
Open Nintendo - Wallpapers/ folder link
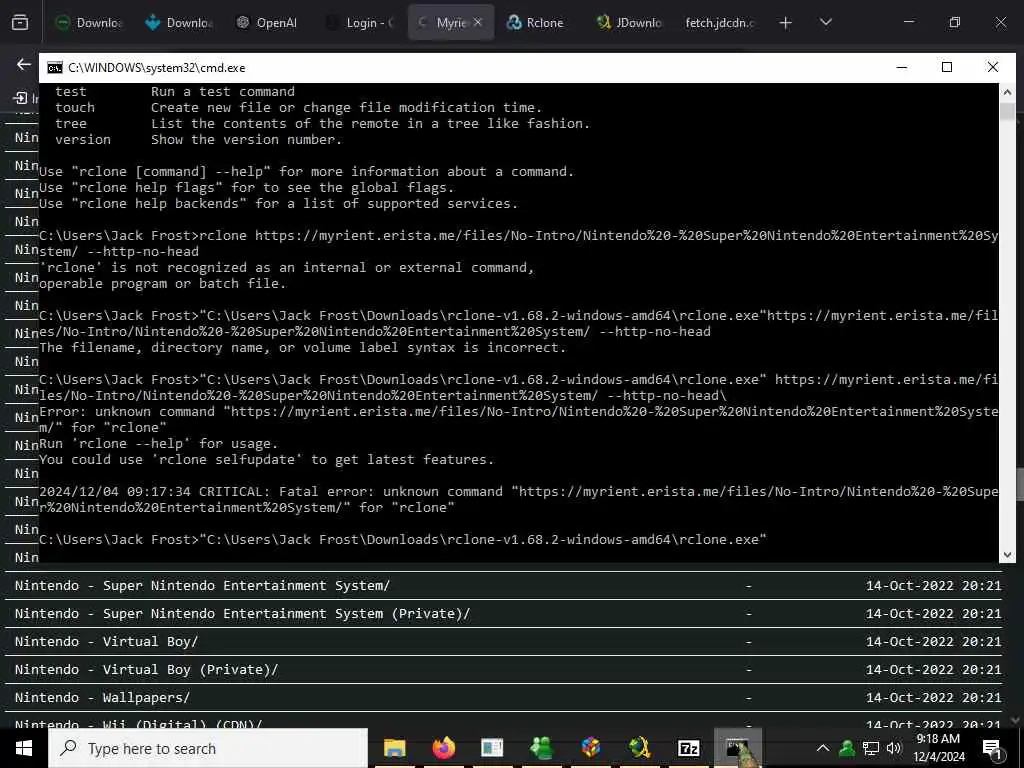click(x=103, y=697)
